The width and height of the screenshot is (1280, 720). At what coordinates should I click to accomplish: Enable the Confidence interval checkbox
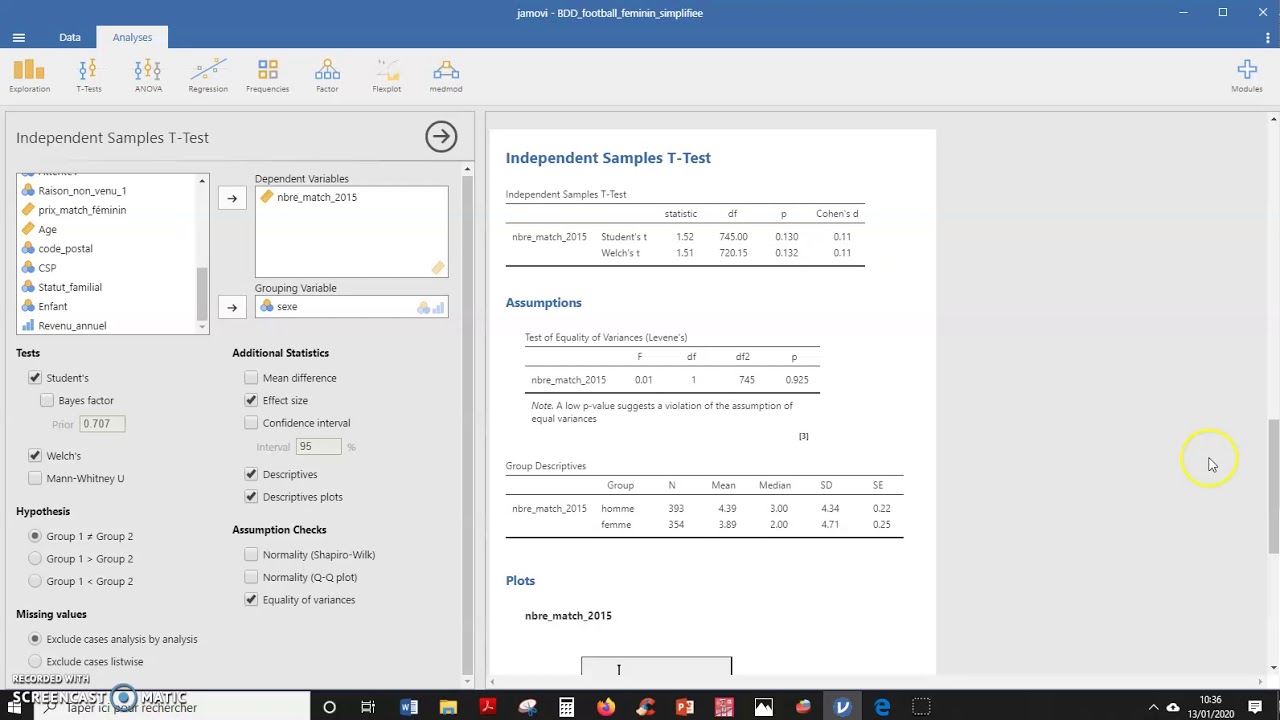[251, 423]
